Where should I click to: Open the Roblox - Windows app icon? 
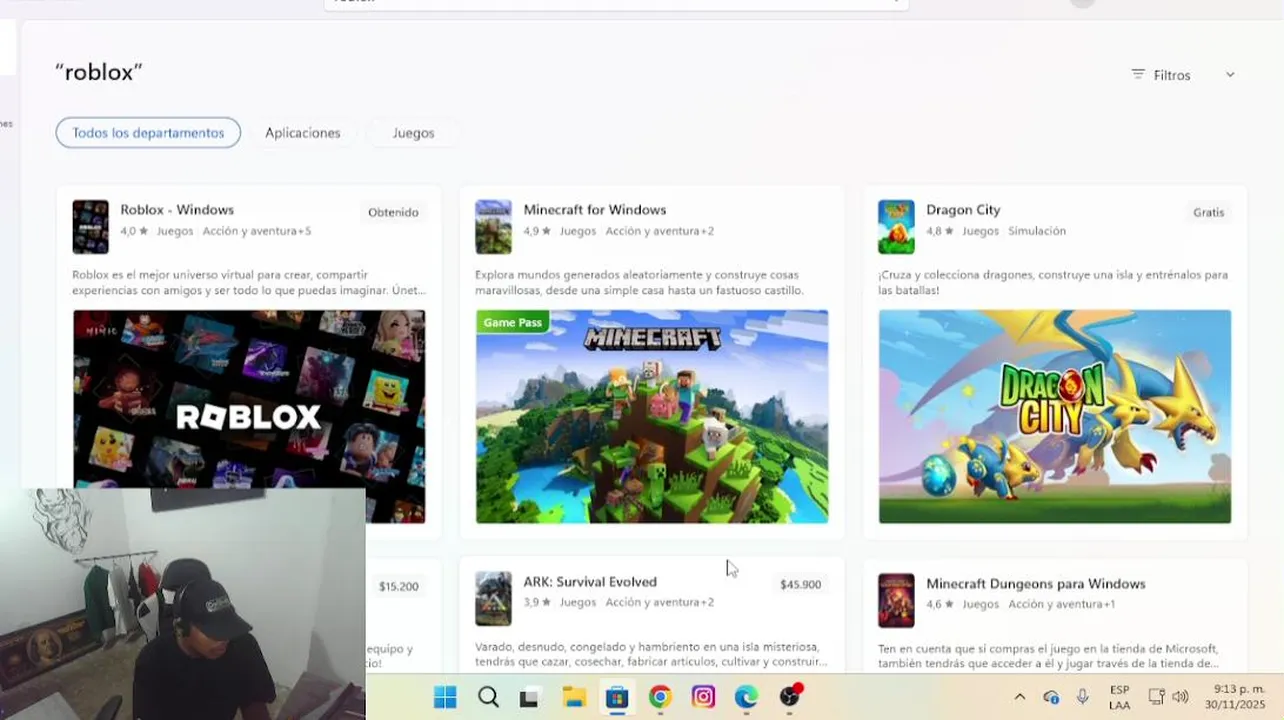coord(90,227)
